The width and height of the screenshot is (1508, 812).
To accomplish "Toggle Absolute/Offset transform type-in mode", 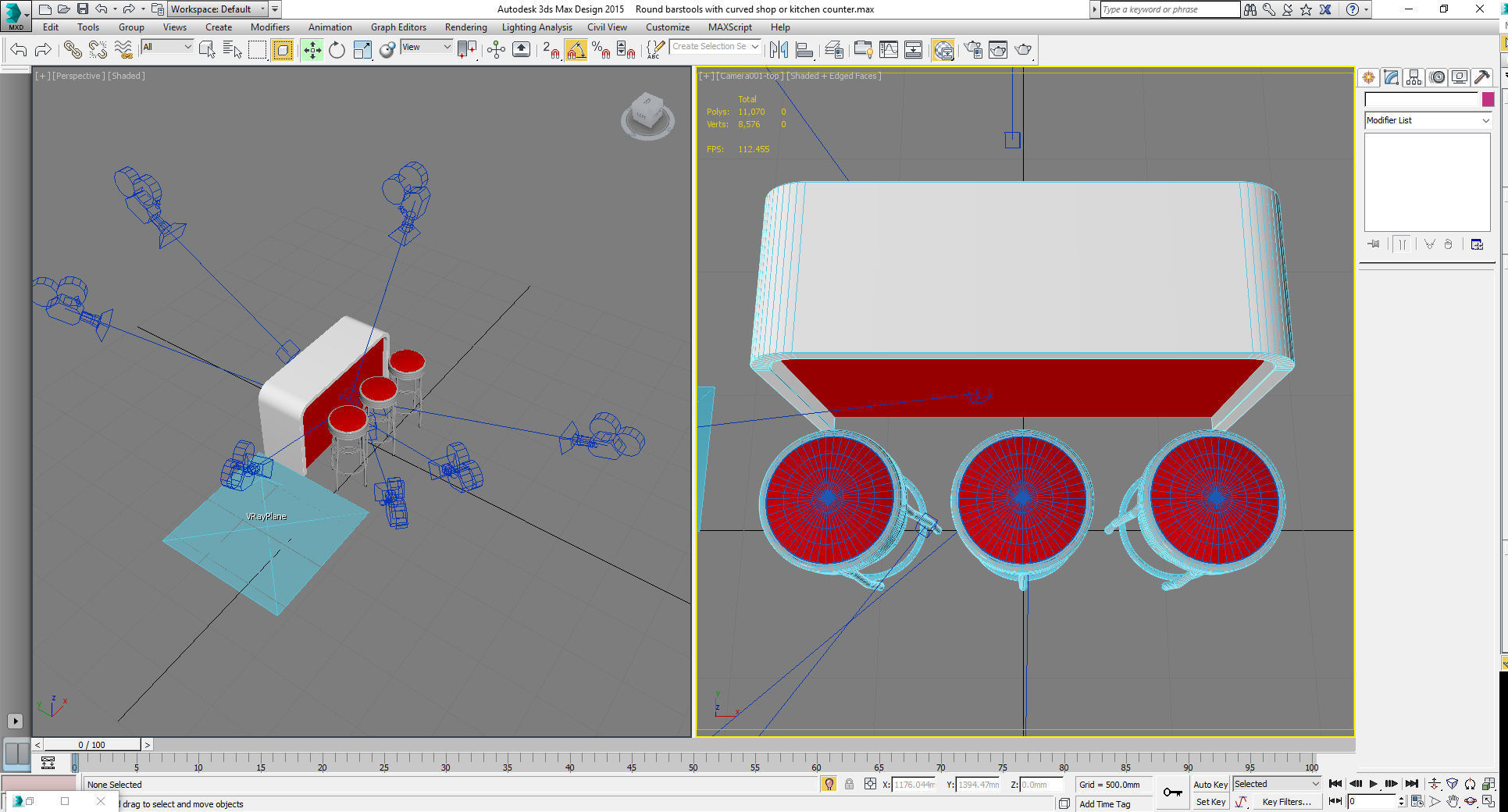I will [870, 784].
